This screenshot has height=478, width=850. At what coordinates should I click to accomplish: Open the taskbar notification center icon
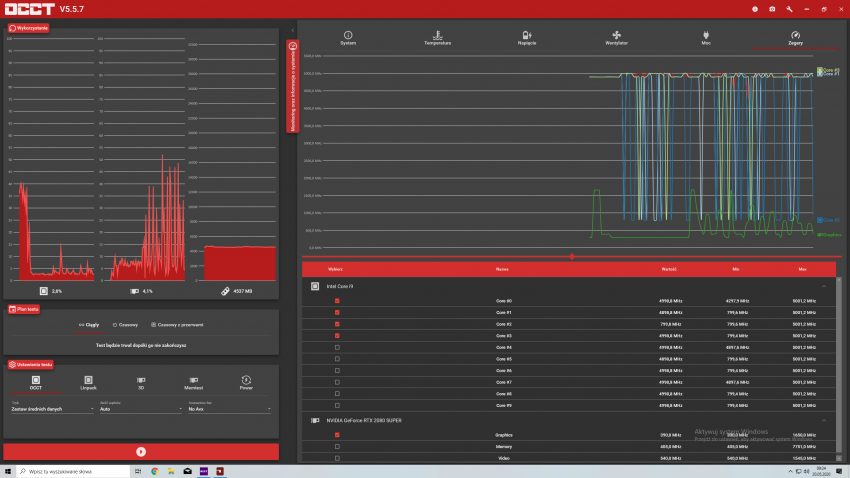pyautogui.click(x=839, y=471)
